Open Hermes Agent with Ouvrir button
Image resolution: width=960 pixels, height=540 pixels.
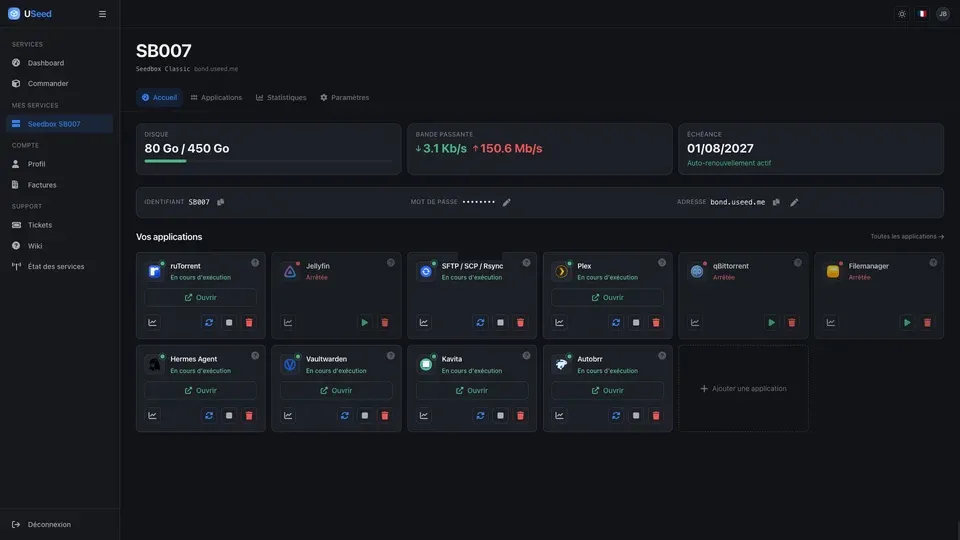coord(201,391)
